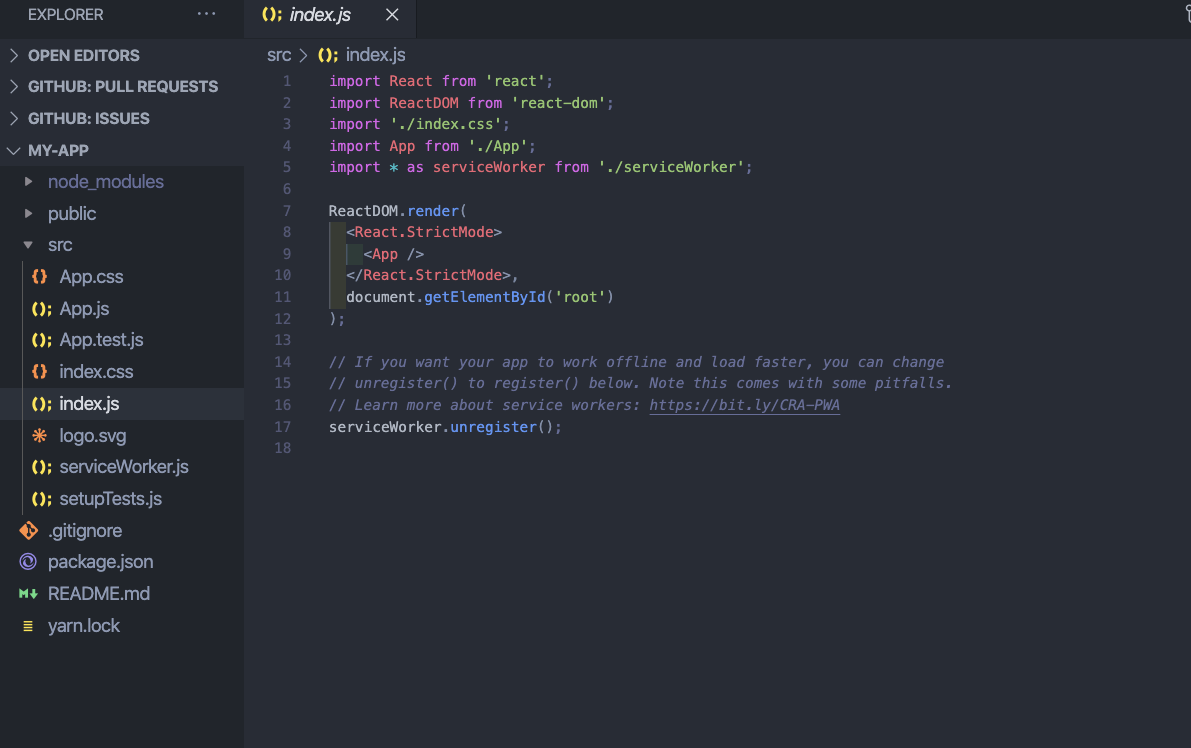Click the yarn icon beside yarn.lock

click(28, 625)
